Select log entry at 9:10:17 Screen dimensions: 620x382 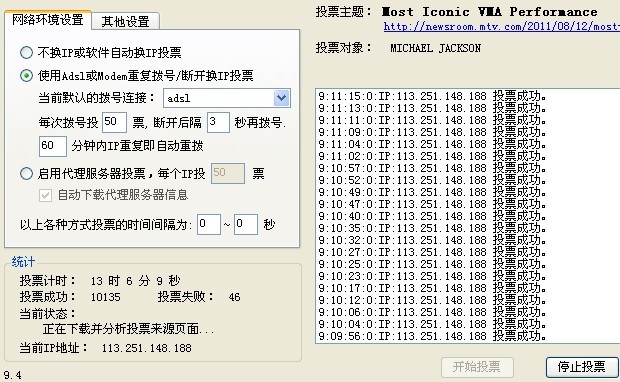point(432,288)
